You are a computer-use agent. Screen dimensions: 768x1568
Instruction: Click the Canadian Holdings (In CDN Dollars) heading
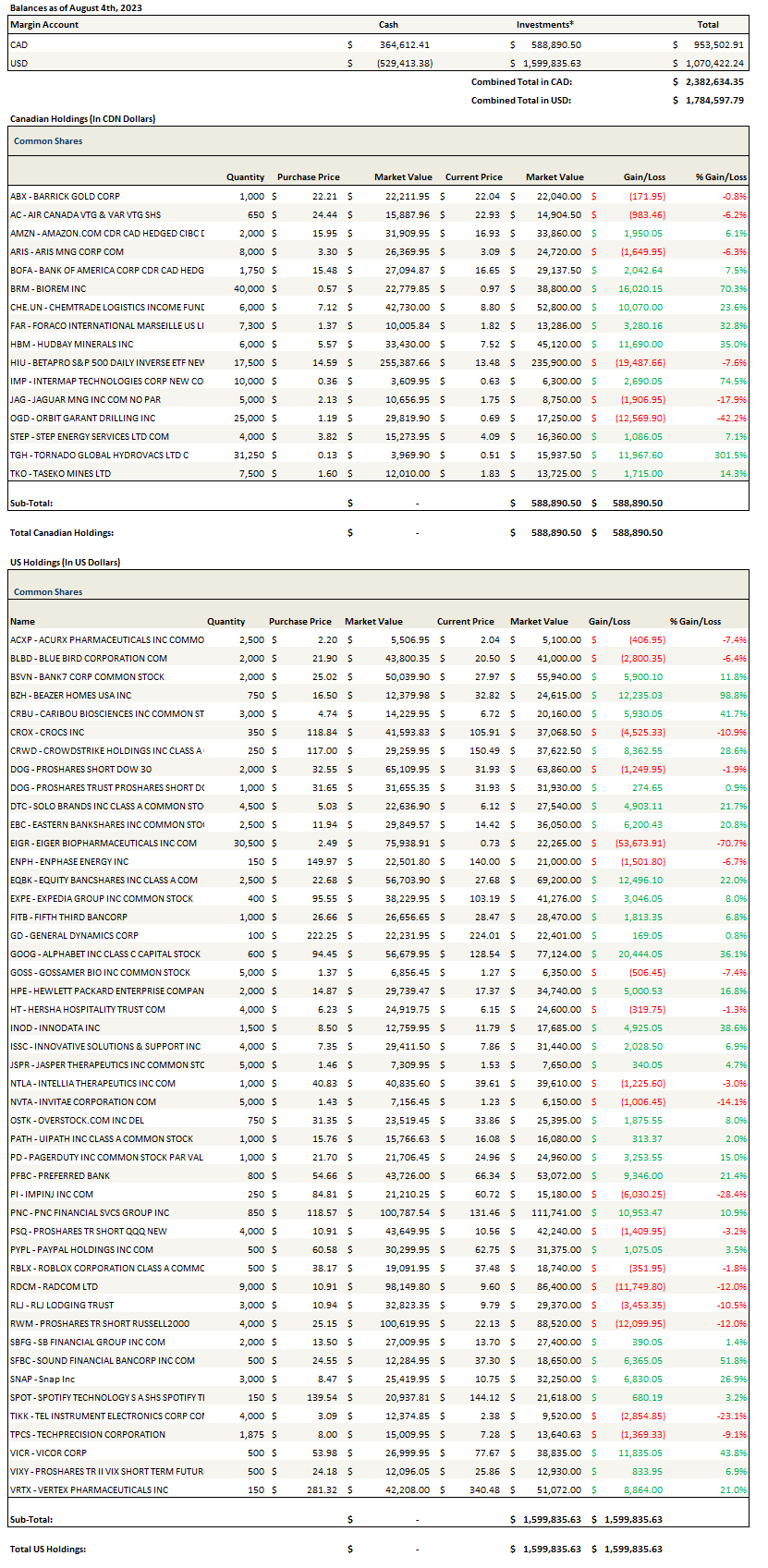(82, 118)
